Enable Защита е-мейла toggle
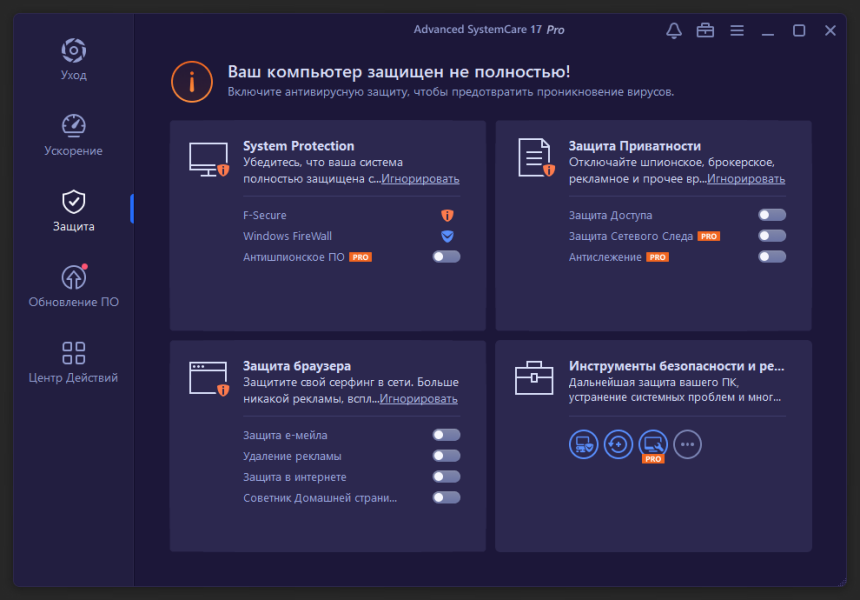860x600 pixels. coord(446,435)
